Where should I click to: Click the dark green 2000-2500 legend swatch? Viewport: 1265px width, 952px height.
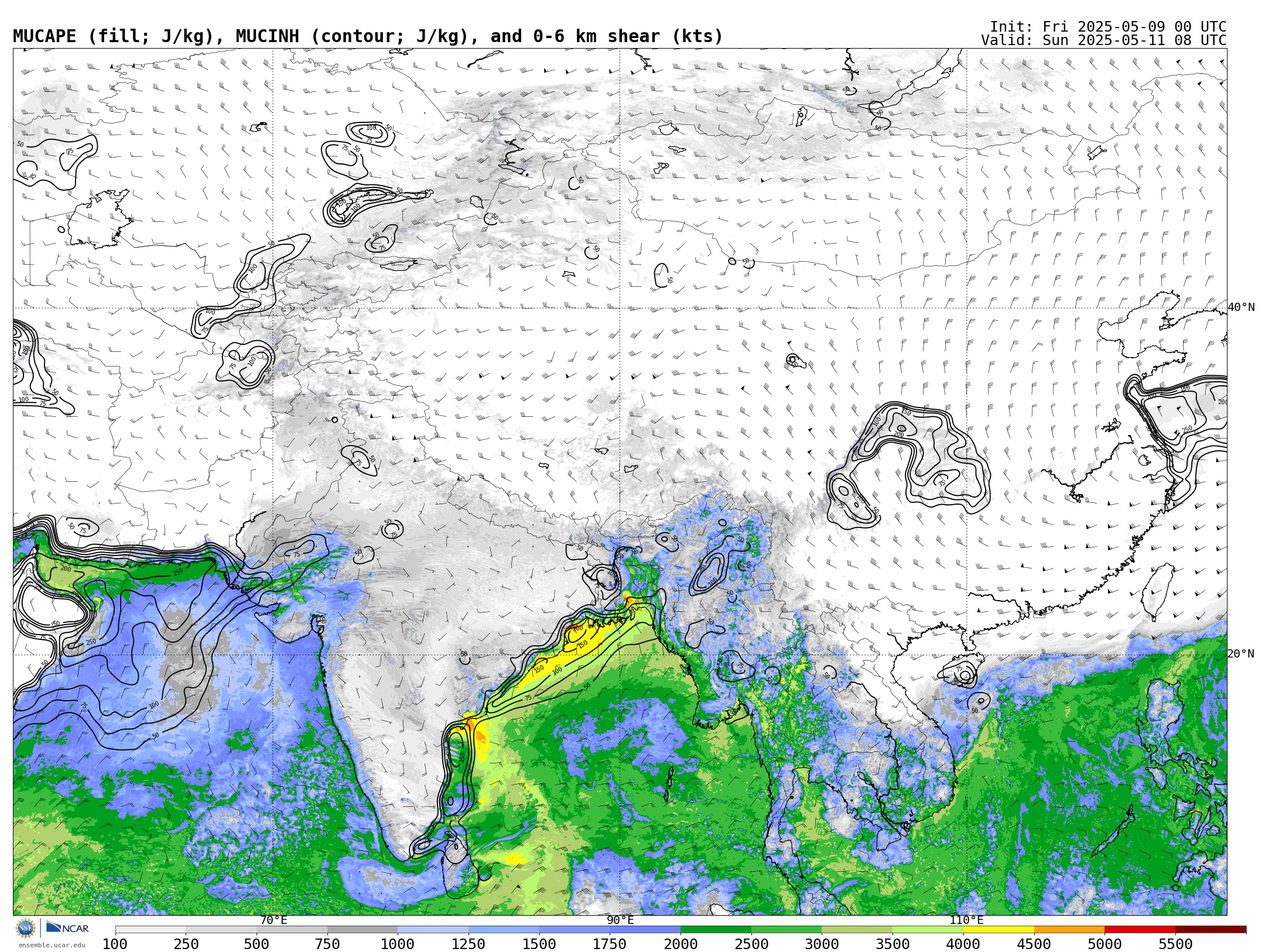(716, 930)
